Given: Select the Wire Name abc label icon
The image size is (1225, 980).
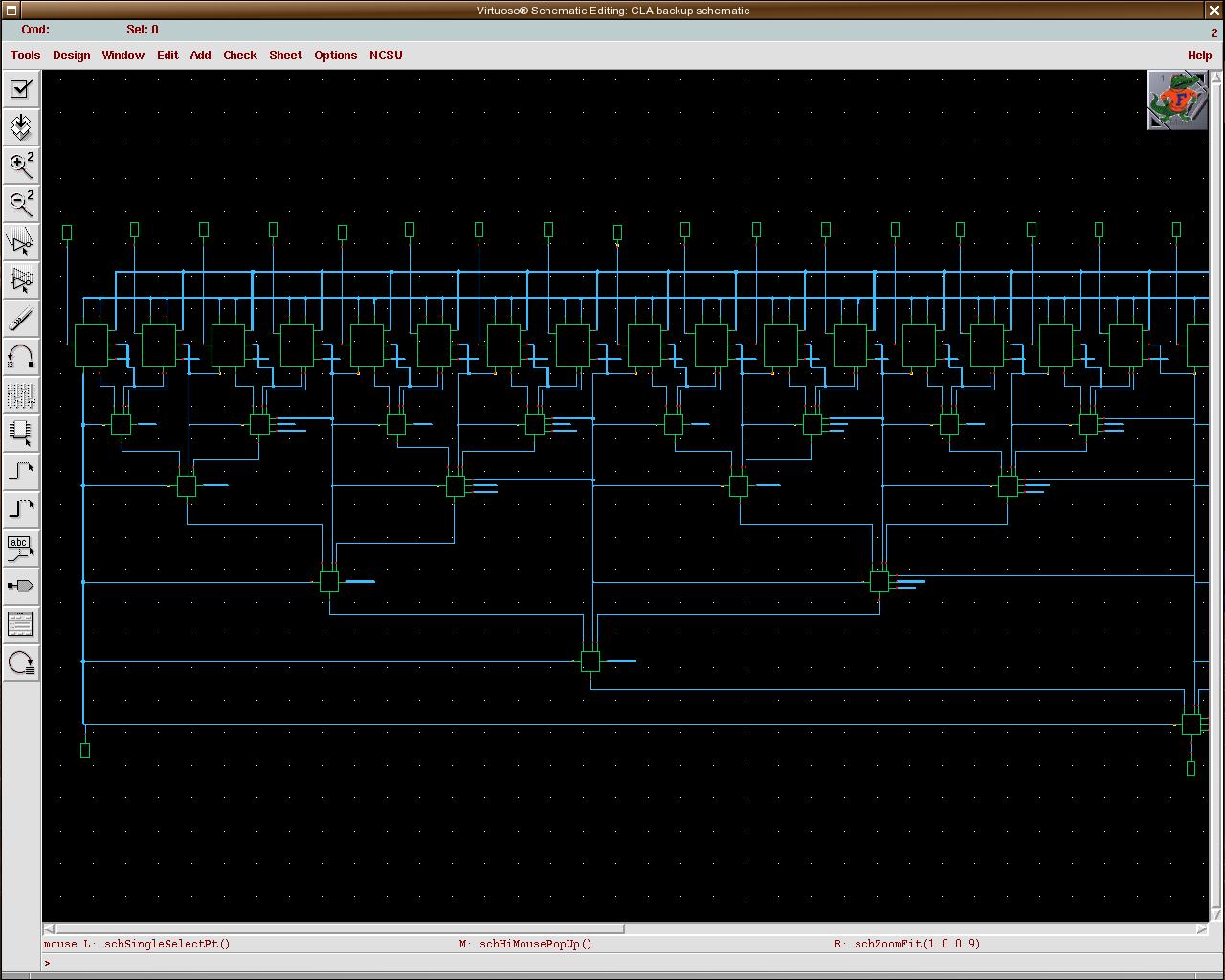Looking at the screenshot, I should click(21, 547).
